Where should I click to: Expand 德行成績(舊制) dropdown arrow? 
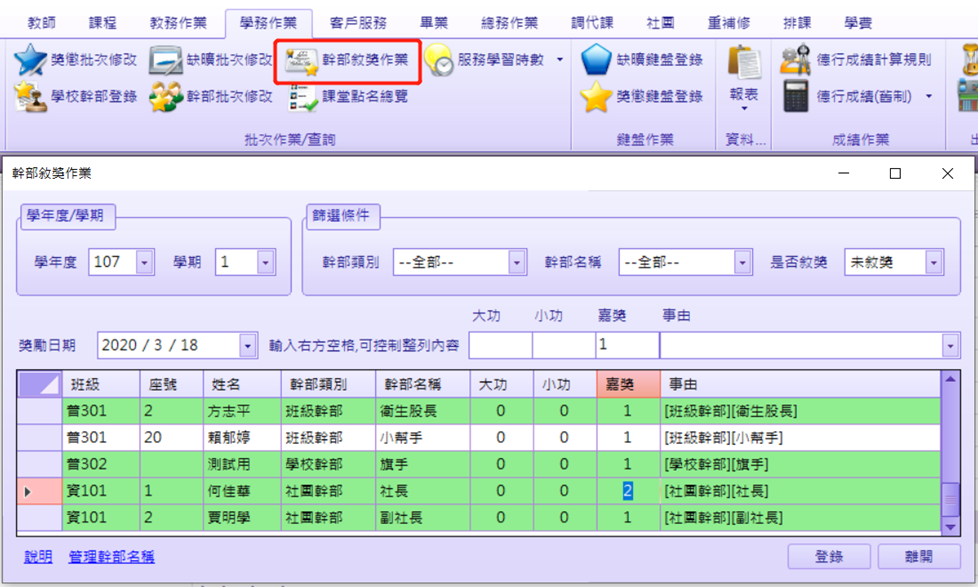[x=929, y=97]
